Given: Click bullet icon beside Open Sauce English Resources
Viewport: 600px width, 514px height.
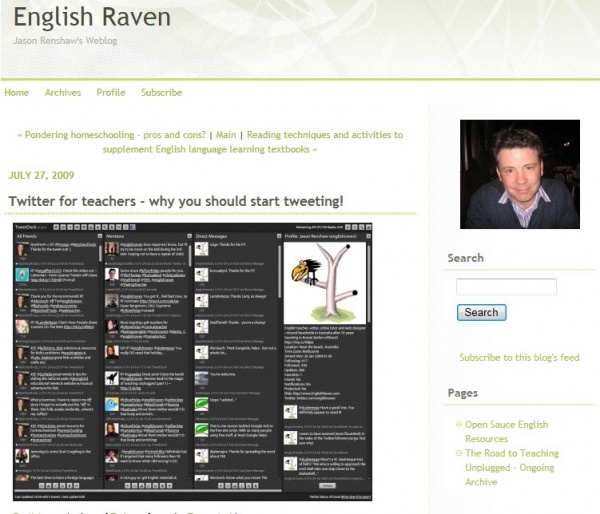Looking at the screenshot, I should (459, 424).
